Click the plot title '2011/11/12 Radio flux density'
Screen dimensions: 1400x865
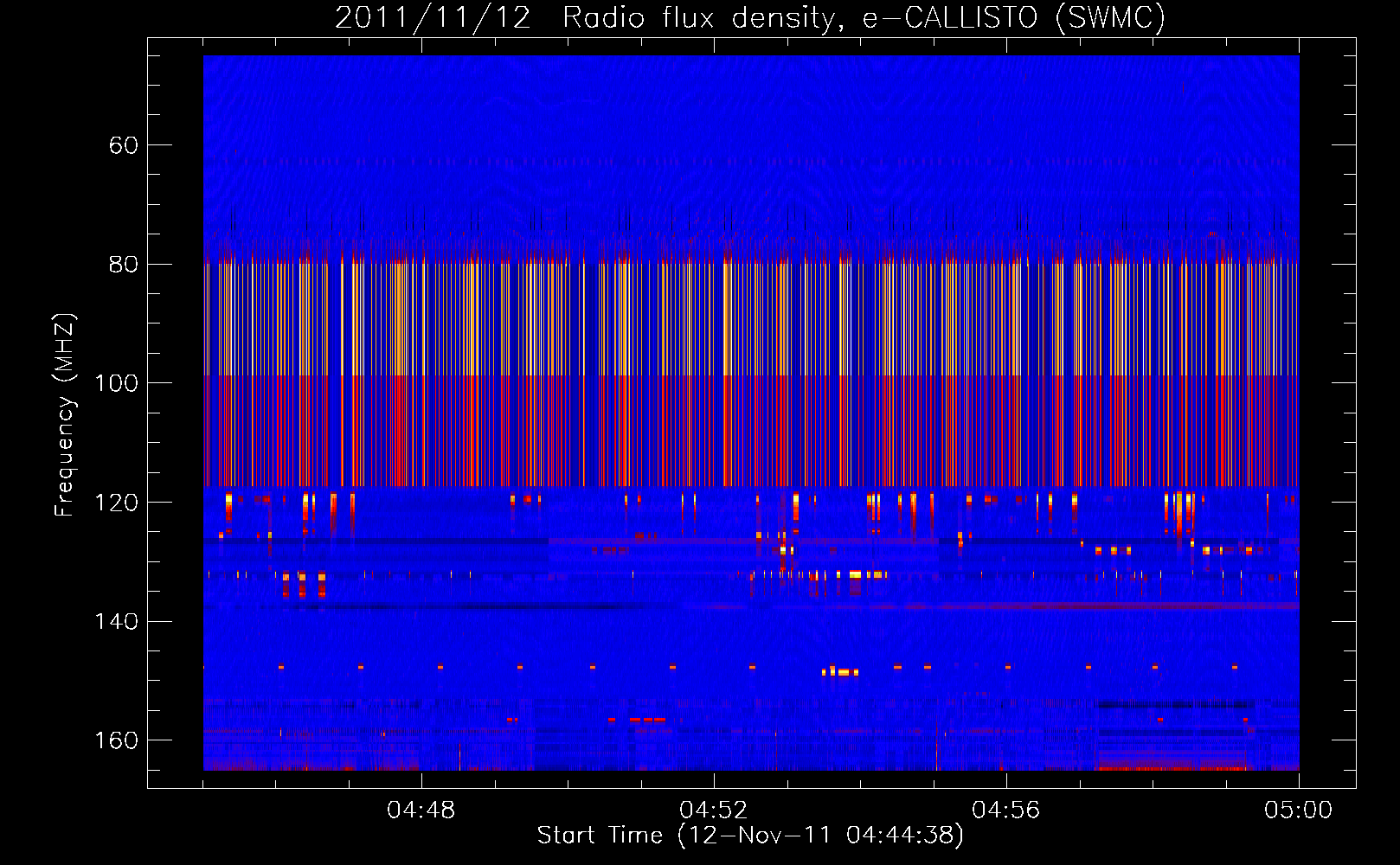[750, 18]
